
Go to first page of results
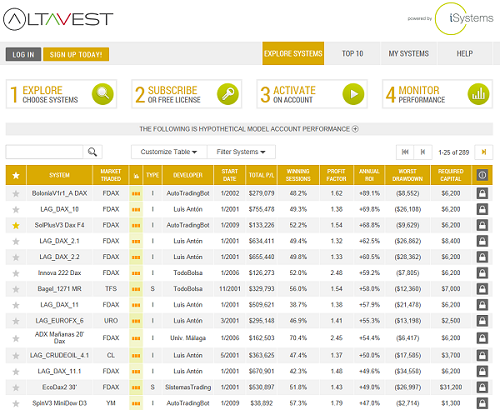click(x=405, y=152)
